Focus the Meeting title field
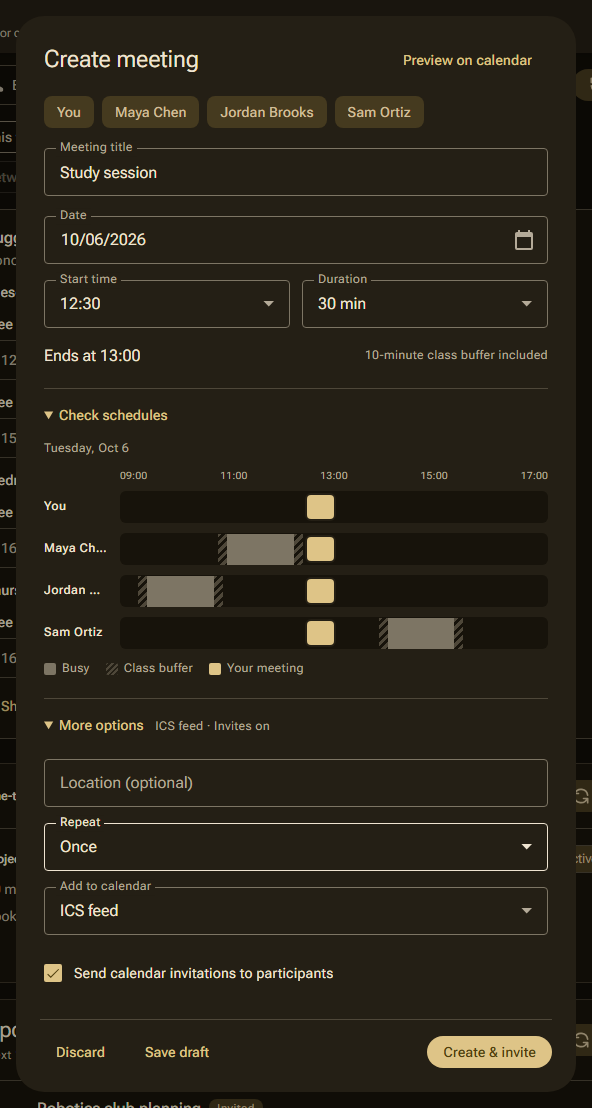This screenshot has height=1108, width=592. point(295,172)
